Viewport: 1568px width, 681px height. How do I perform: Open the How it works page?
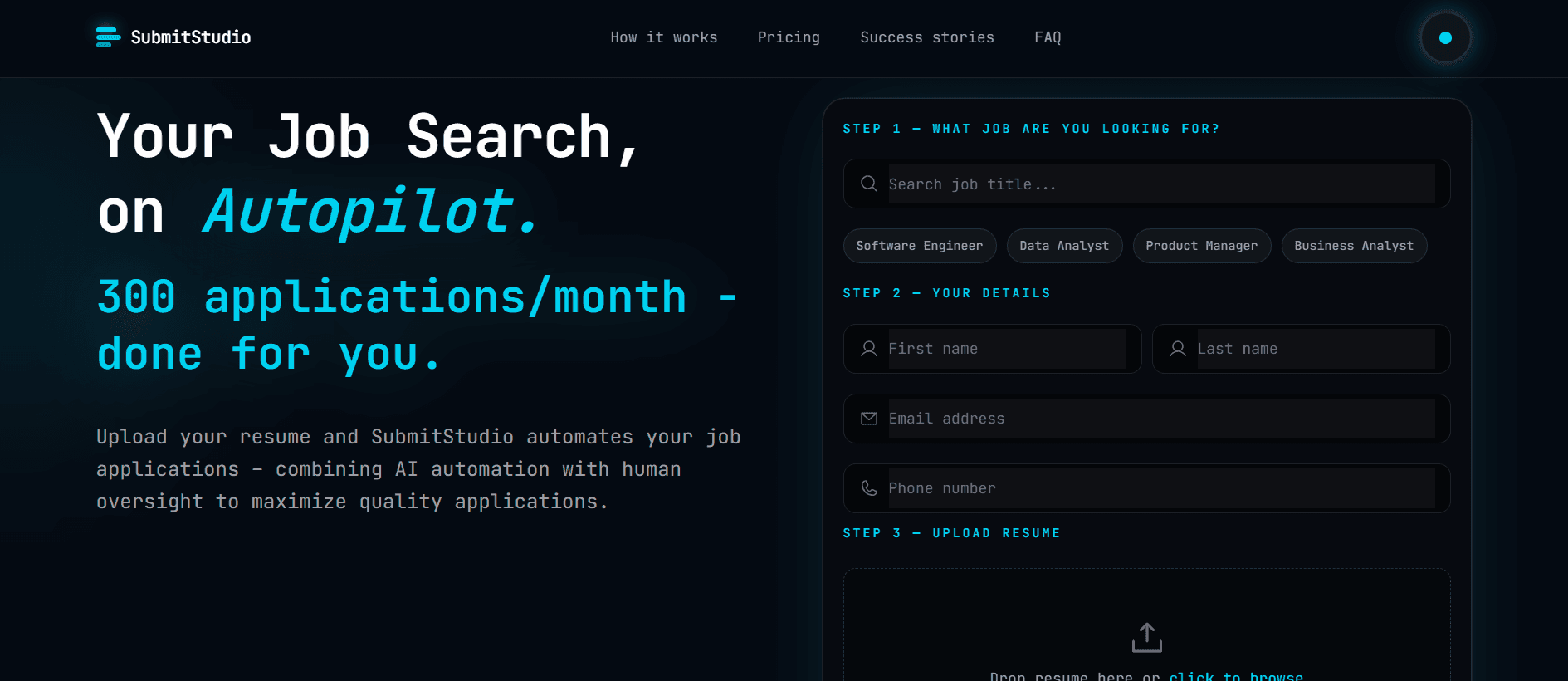[664, 37]
